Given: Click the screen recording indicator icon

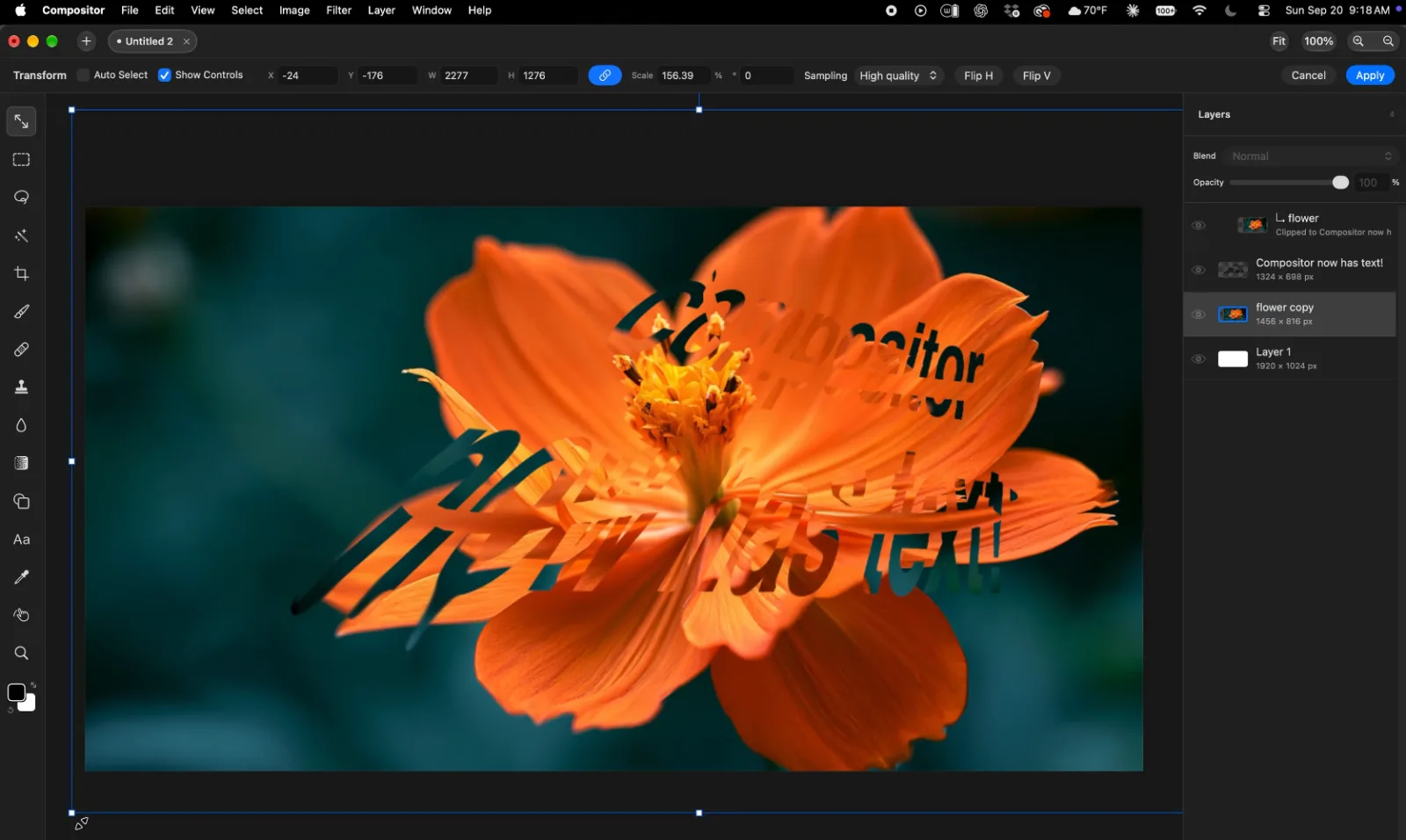Looking at the screenshot, I should click(x=891, y=11).
